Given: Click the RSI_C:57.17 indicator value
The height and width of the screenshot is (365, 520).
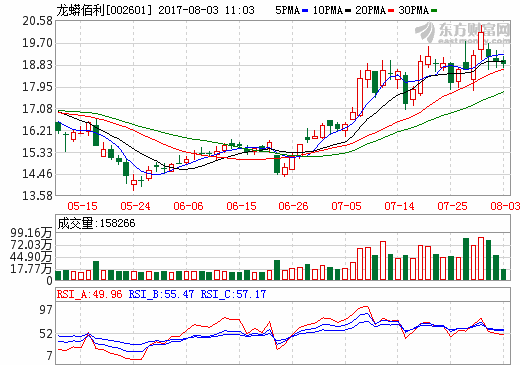Looking at the screenshot, I should [233, 294].
